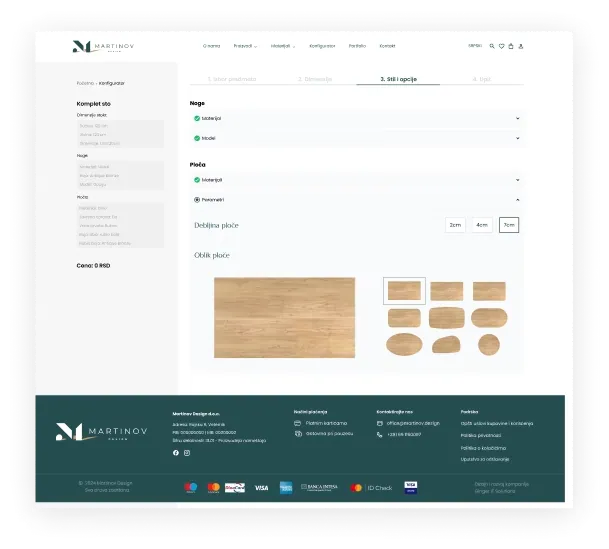Choose the oval board shape
The width and height of the screenshot is (609, 549).
click(x=404, y=344)
